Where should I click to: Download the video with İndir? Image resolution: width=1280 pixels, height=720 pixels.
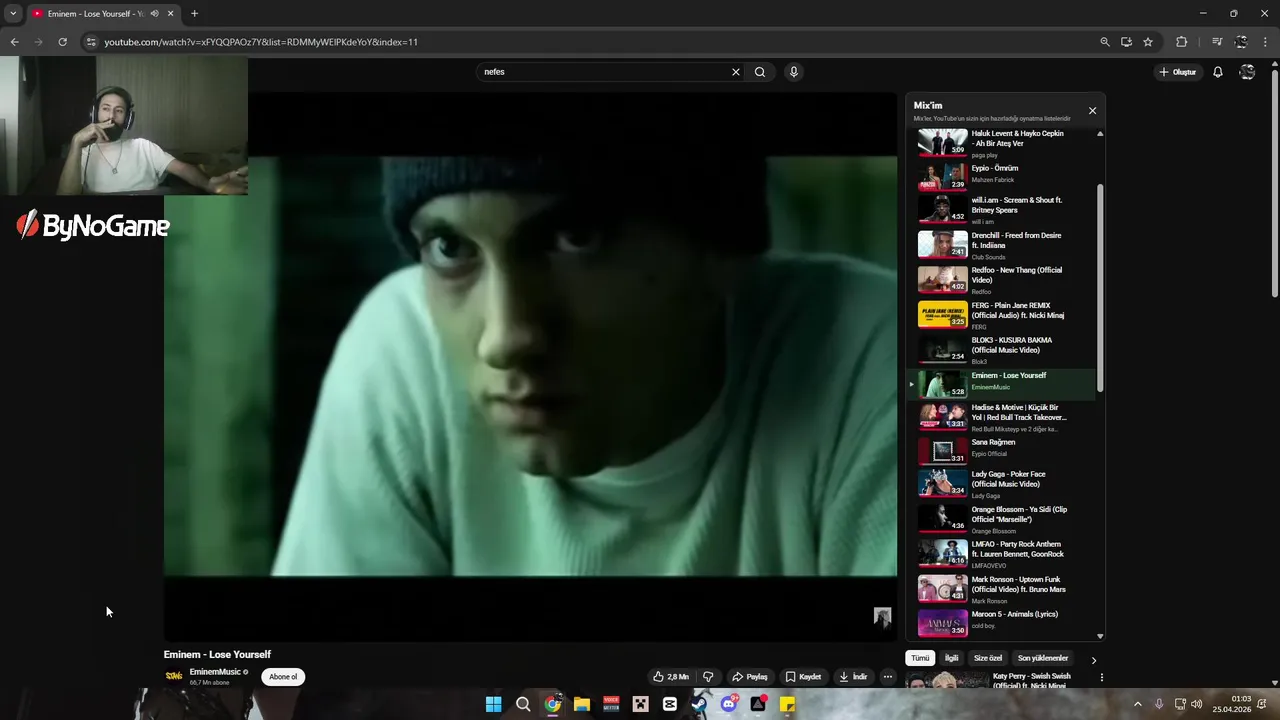(853, 677)
